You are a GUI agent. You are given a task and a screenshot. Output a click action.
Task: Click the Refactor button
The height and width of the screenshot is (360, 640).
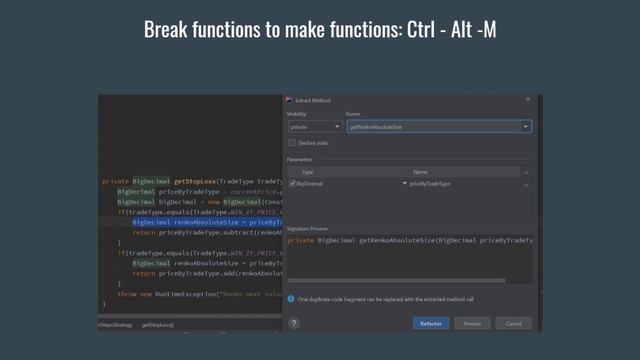431,323
